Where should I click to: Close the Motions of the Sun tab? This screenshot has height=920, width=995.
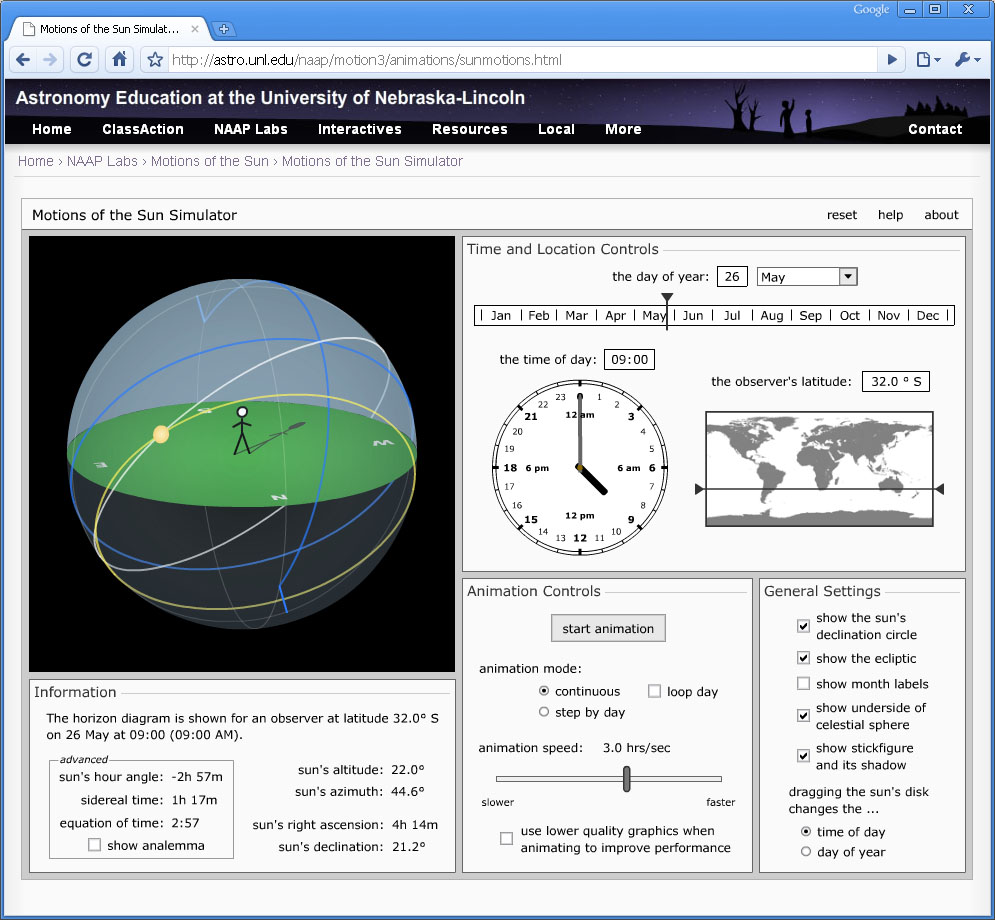(x=195, y=29)
